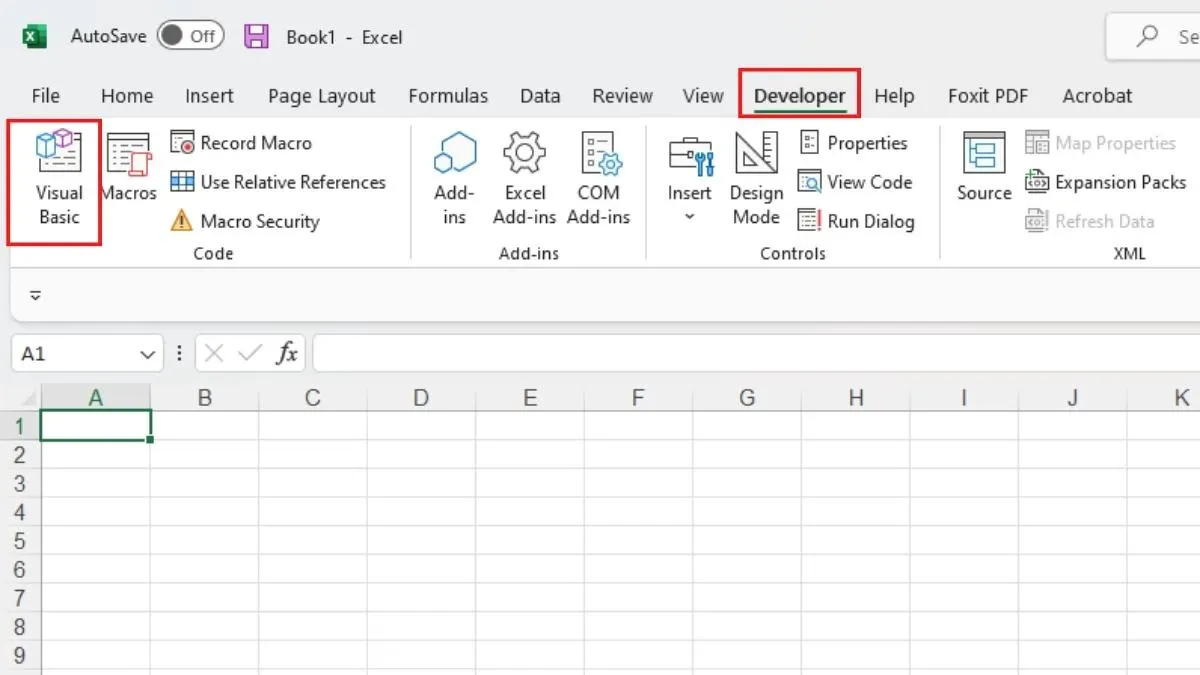Click Record Macro
Image resolution: width=1200 pixels, height=675 pixels.
coord(240,143)
